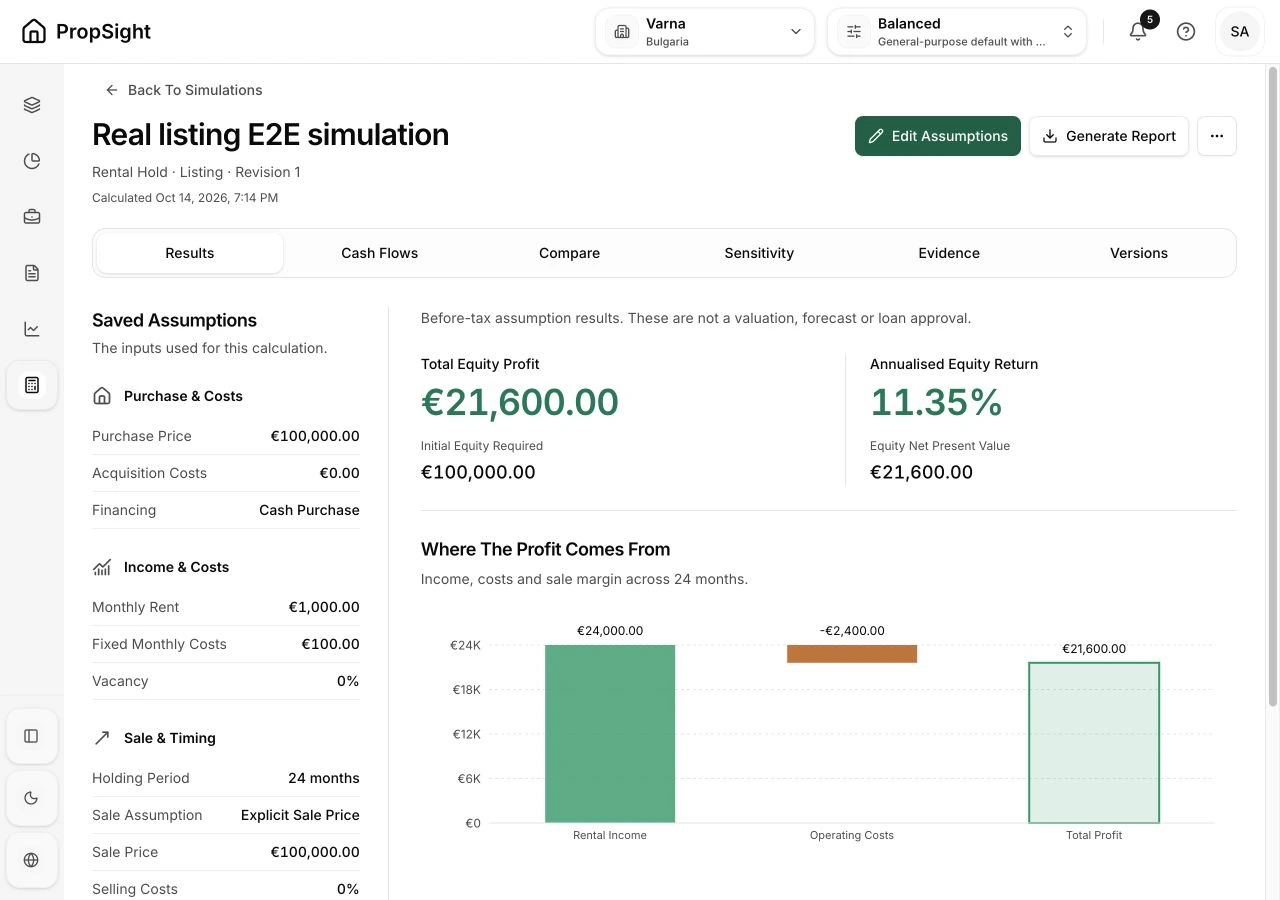Expand the Varna market dropdown chevron

pyautogui.click(x=796, y=32)
